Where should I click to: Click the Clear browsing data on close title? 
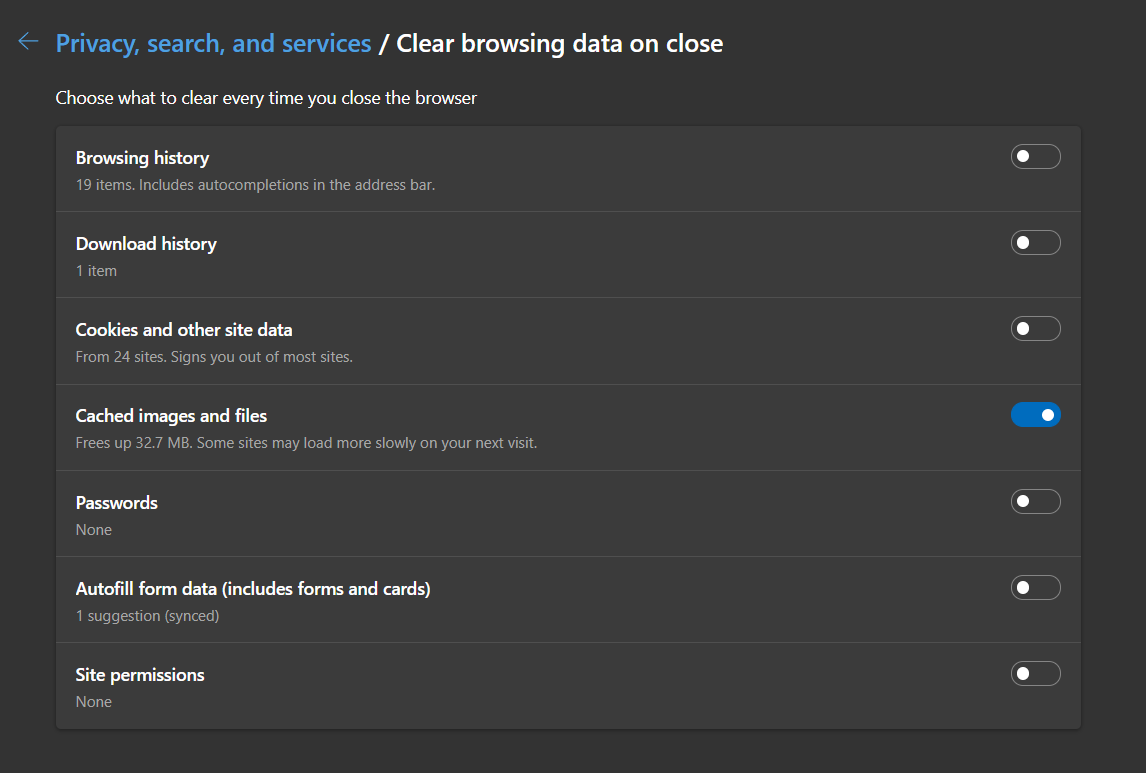point(559,43)
